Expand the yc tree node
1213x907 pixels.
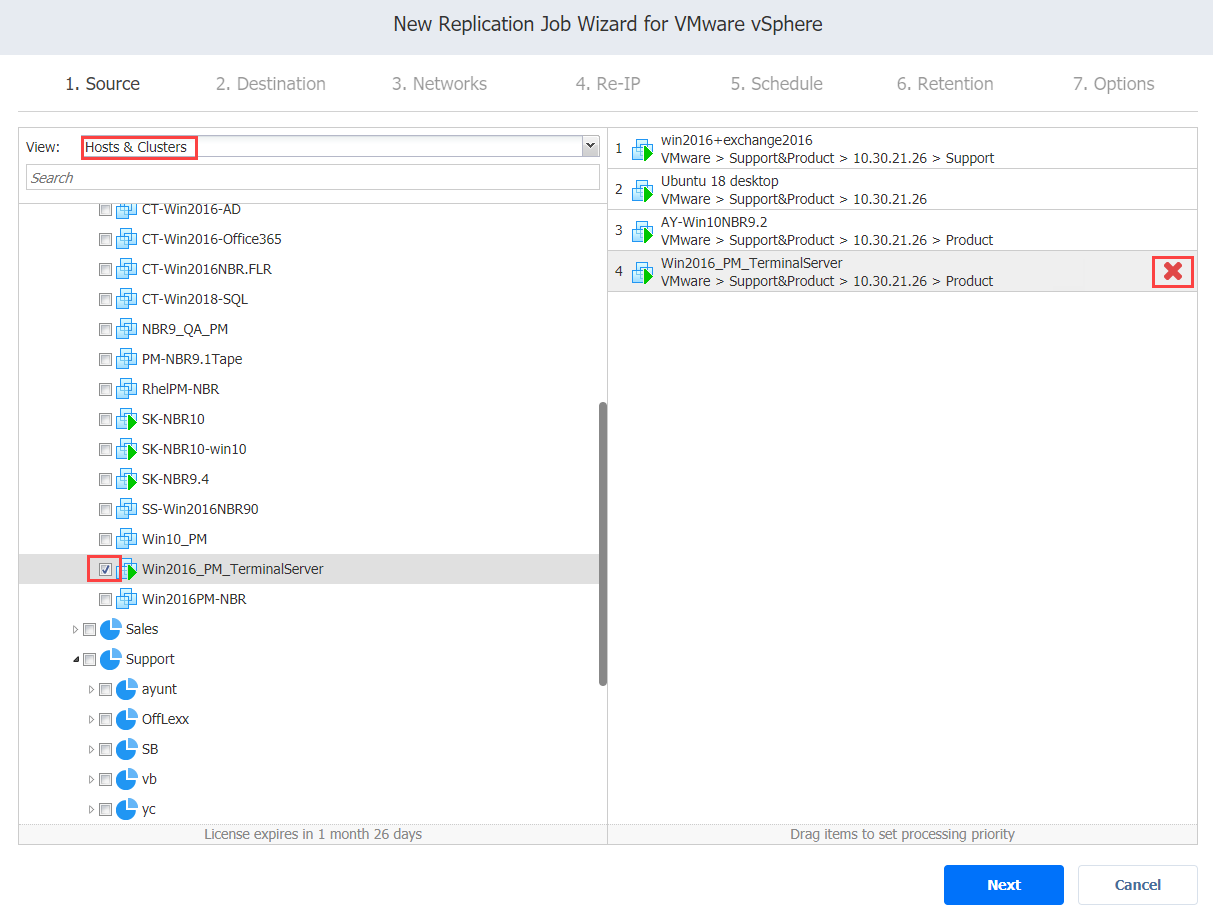click(91, 810)
